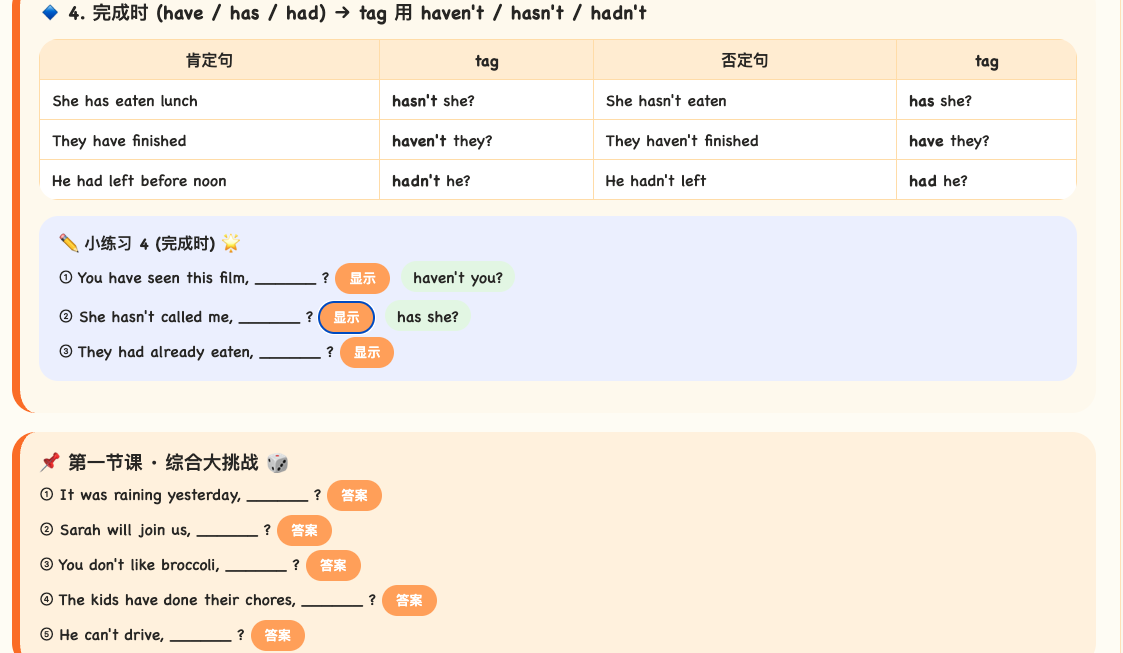Click table cell 'They haven't finished'

(x=745, y=140)
